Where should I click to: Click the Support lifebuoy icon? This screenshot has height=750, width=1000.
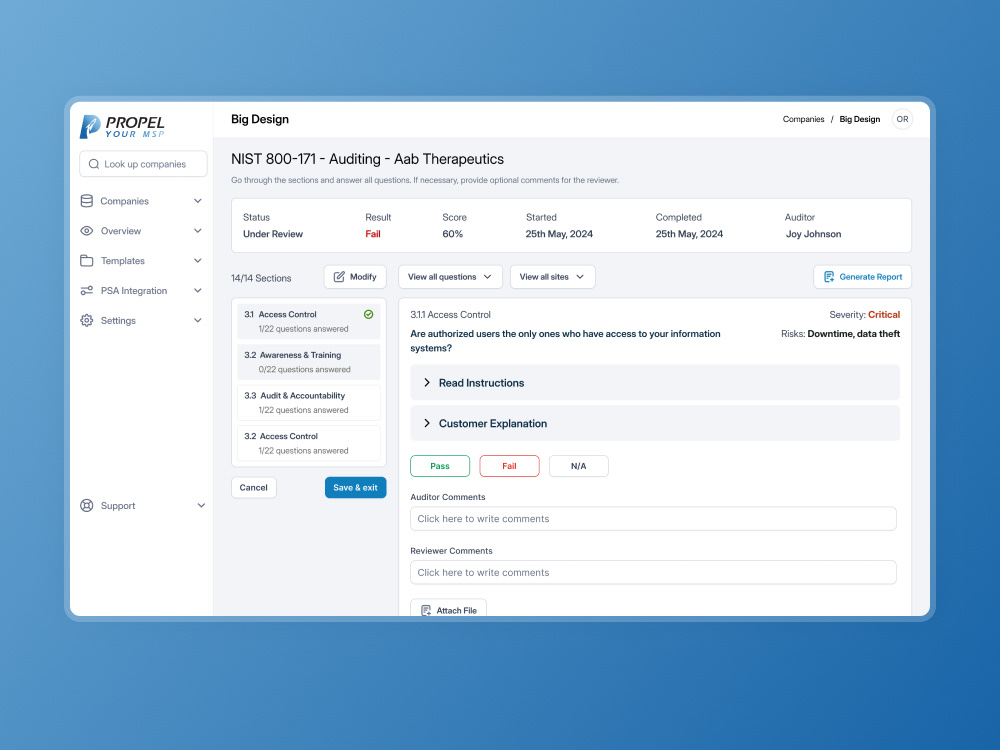(x=87, y=506)
